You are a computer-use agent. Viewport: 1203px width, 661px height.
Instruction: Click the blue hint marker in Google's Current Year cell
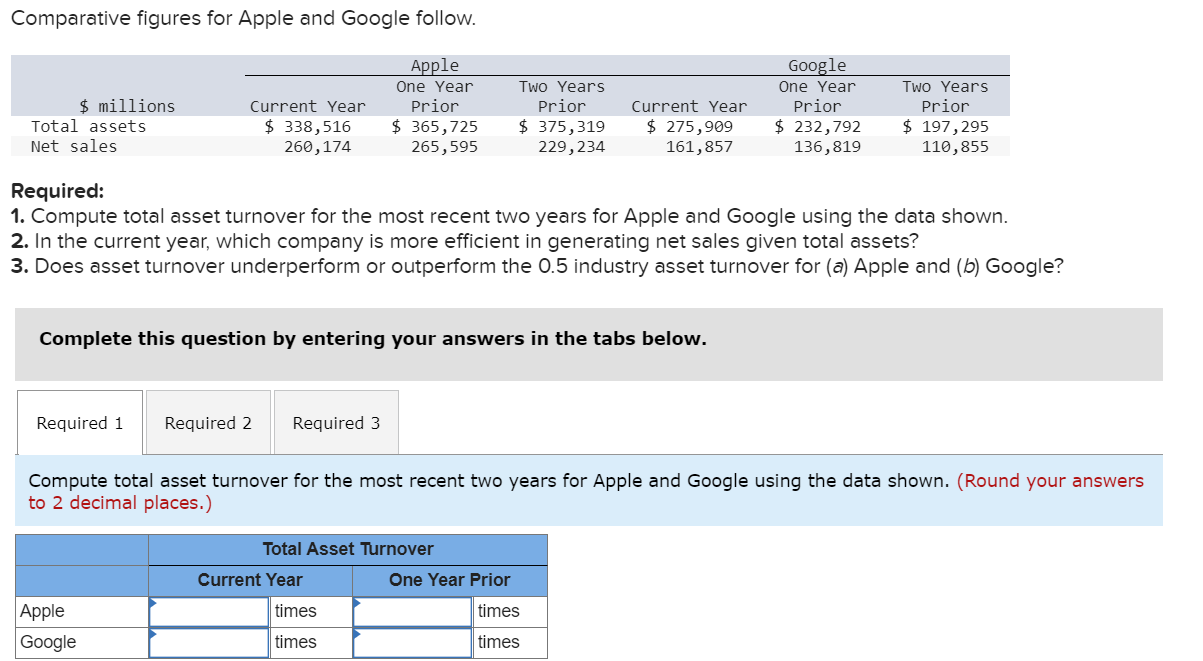tap(152, 633)
